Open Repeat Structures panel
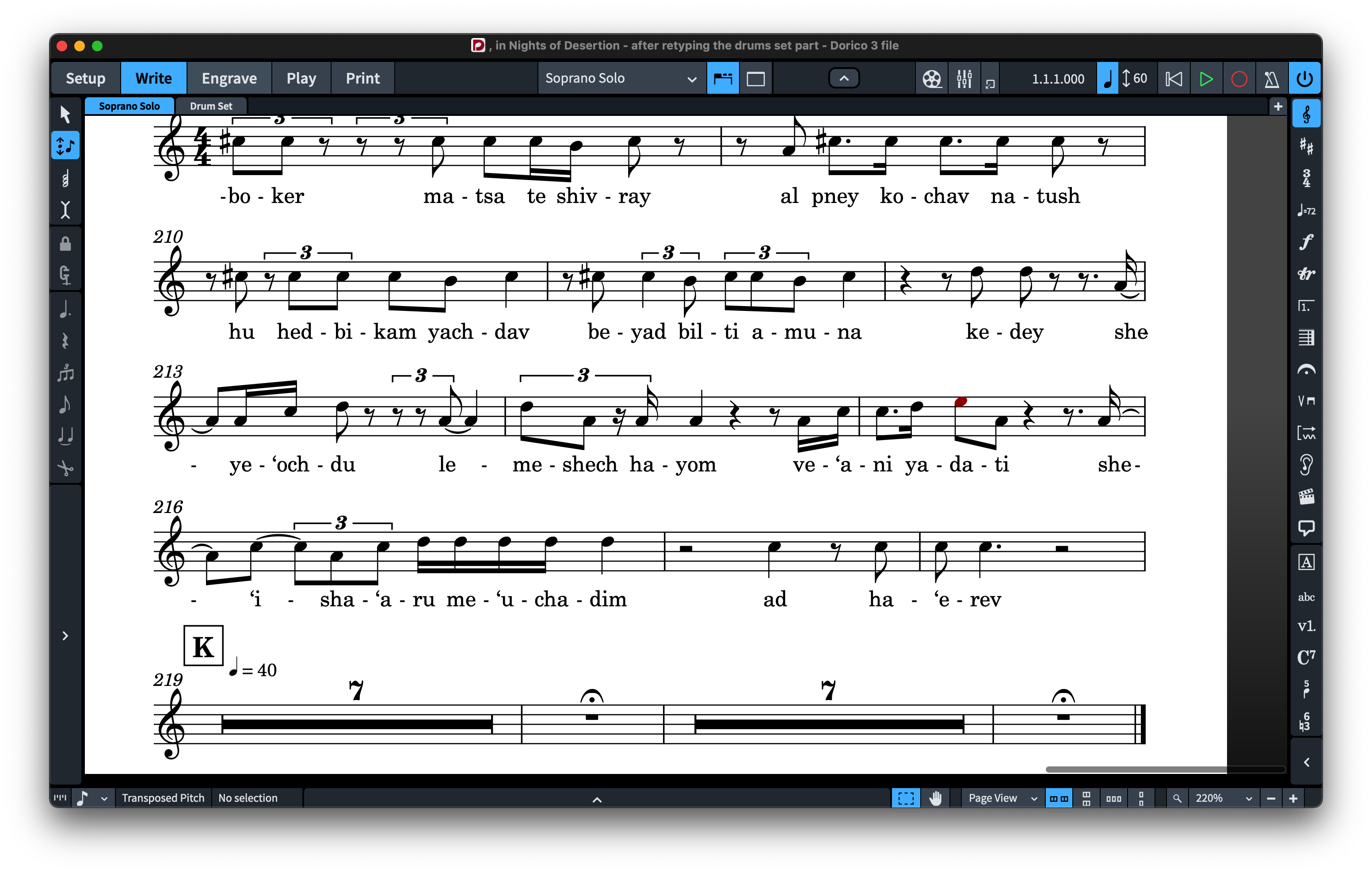 tap(1306, 306)
